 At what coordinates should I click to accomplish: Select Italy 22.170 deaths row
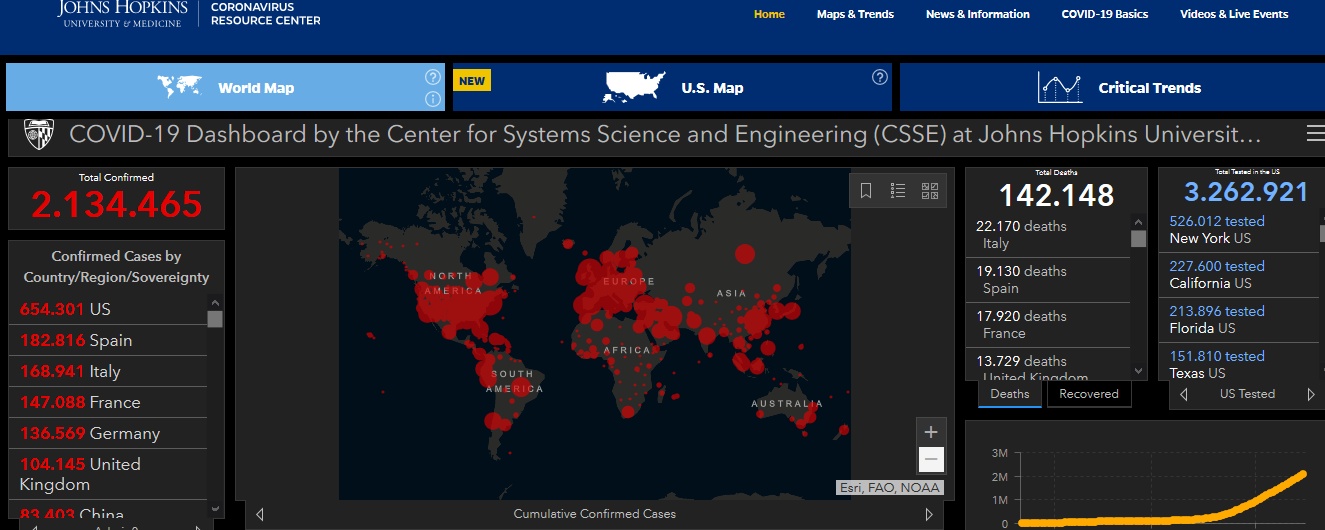[1047, 235]
